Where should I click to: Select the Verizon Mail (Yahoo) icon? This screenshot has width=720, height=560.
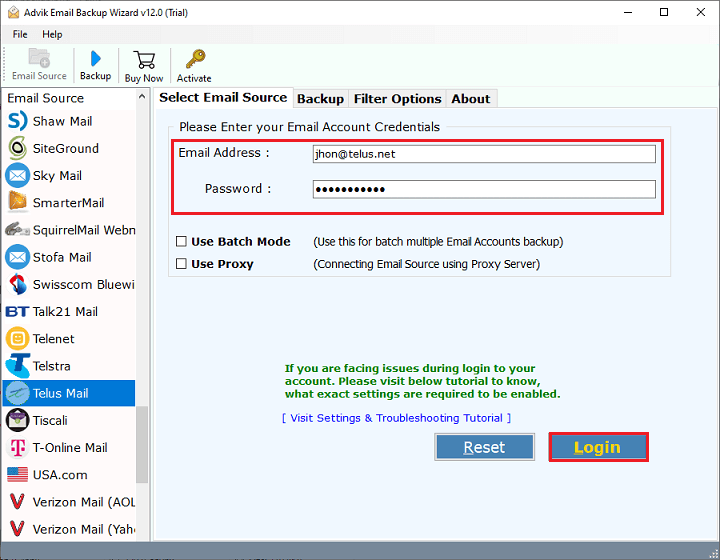17,528
